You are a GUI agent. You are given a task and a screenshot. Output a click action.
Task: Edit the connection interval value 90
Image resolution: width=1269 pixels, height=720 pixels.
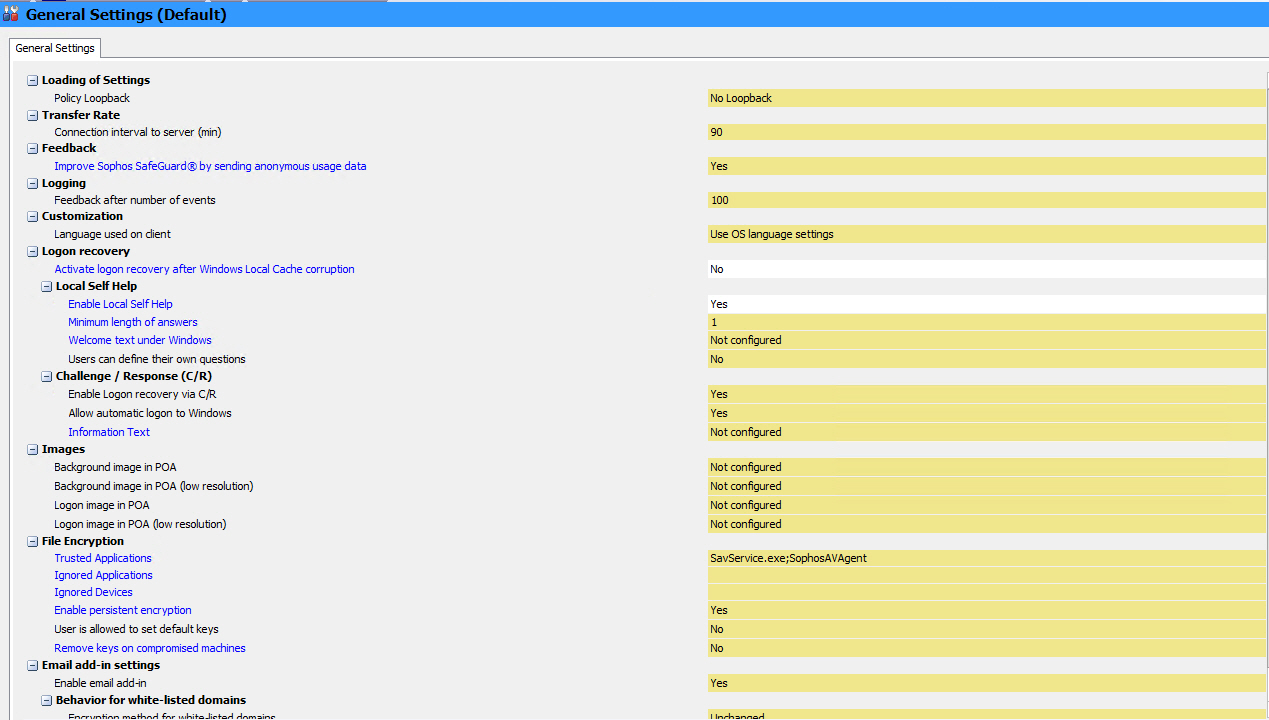click(986, 132)
